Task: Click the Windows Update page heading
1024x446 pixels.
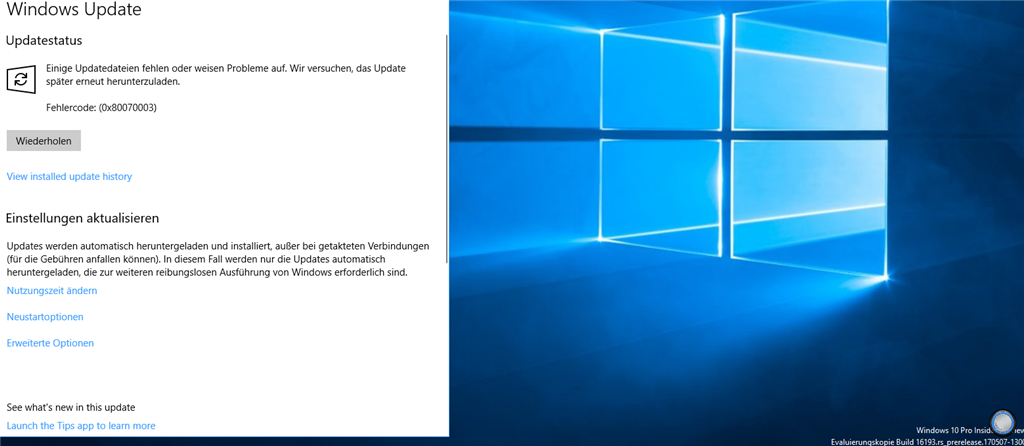Action: coord(73,9)
